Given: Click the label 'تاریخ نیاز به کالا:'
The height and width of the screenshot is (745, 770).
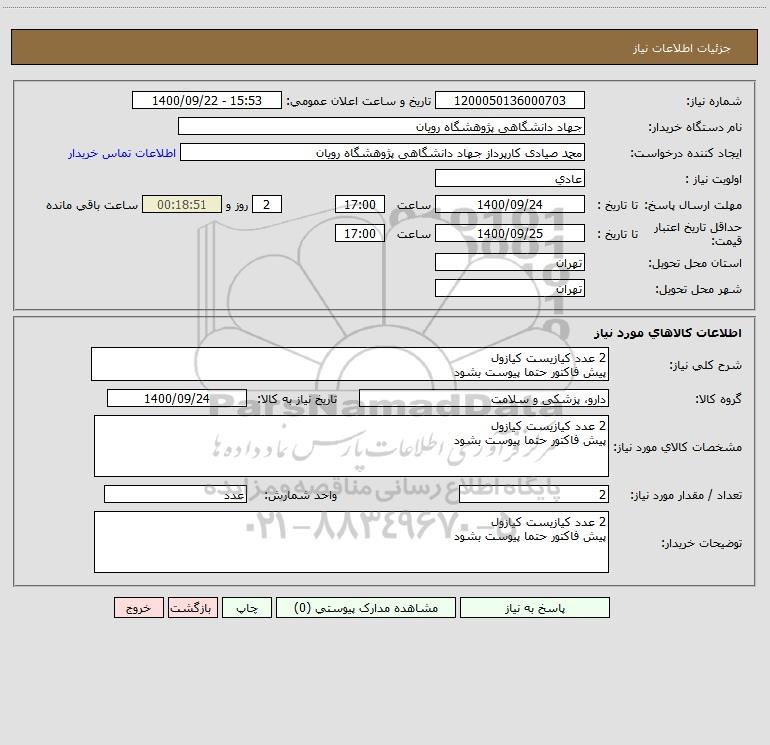Looking at the screenshot, I should click(297, 400).
